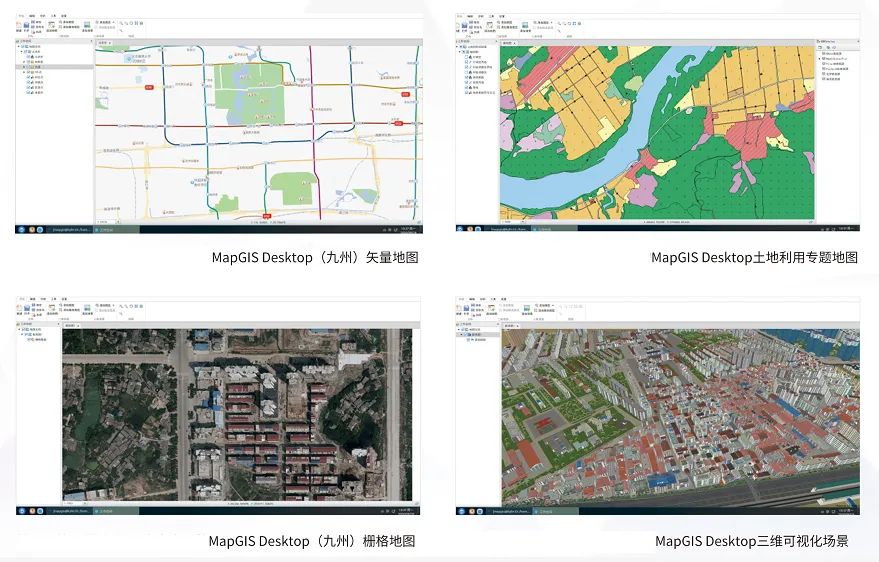Select the second magnifier zoom tool in vector map window
Screen dimensions: 879x562
(127, 23)
